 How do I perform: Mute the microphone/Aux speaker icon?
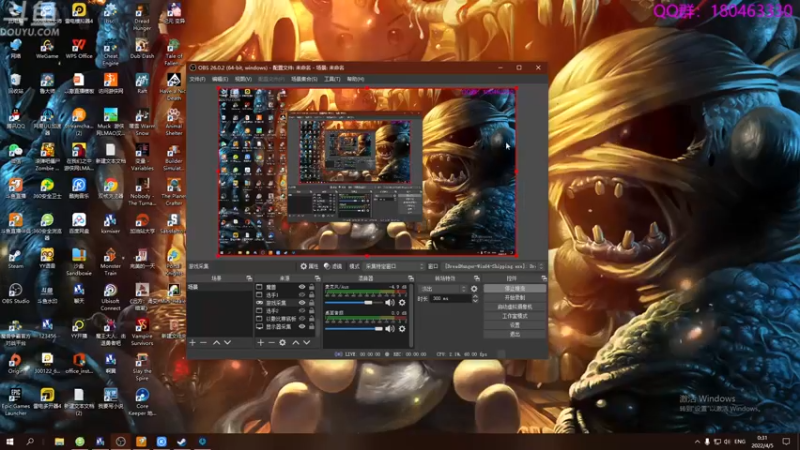[390, 303]
